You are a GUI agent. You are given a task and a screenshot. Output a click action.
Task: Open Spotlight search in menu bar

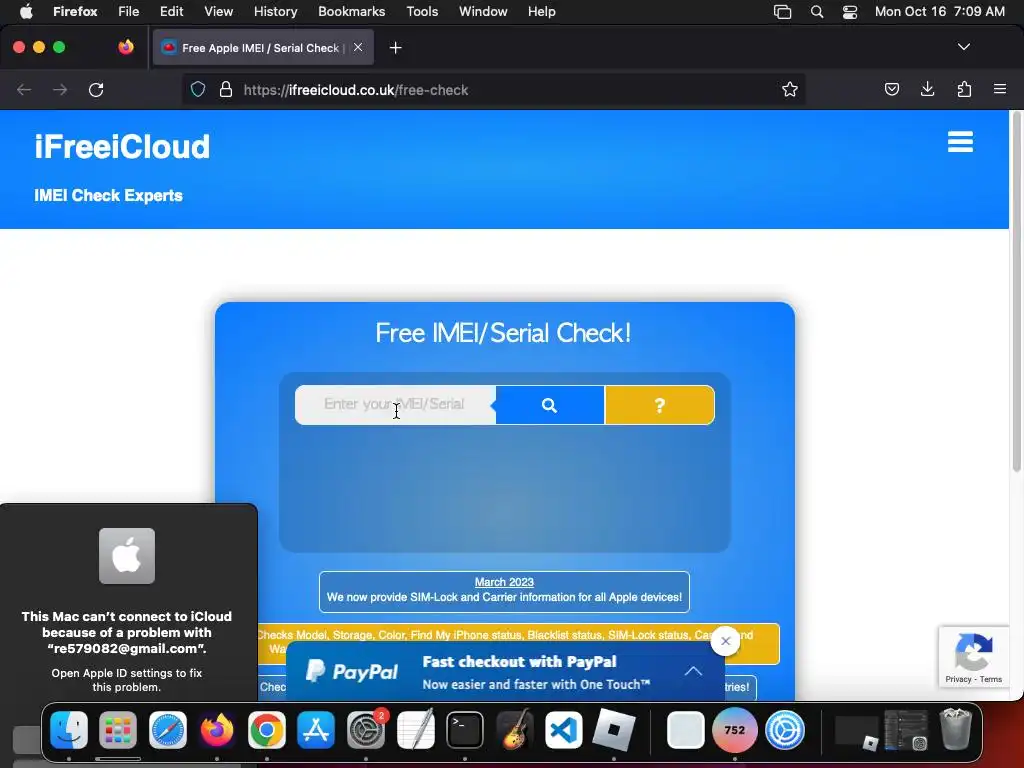pyautogui.click(x=817, y=12)
